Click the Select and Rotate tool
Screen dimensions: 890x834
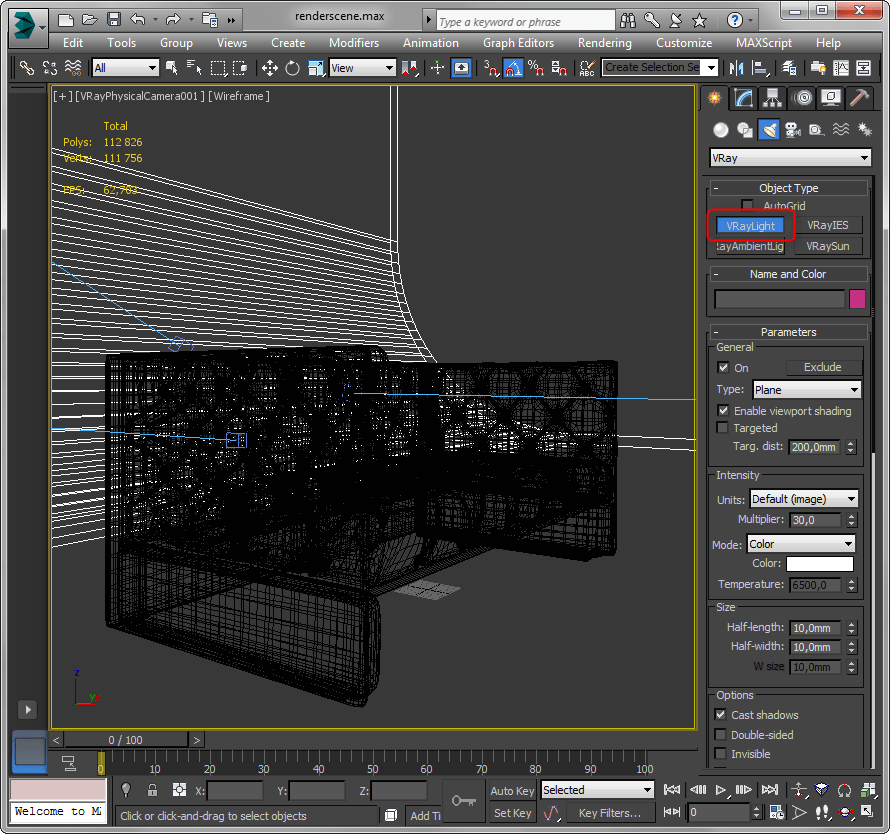click(292, 68)
